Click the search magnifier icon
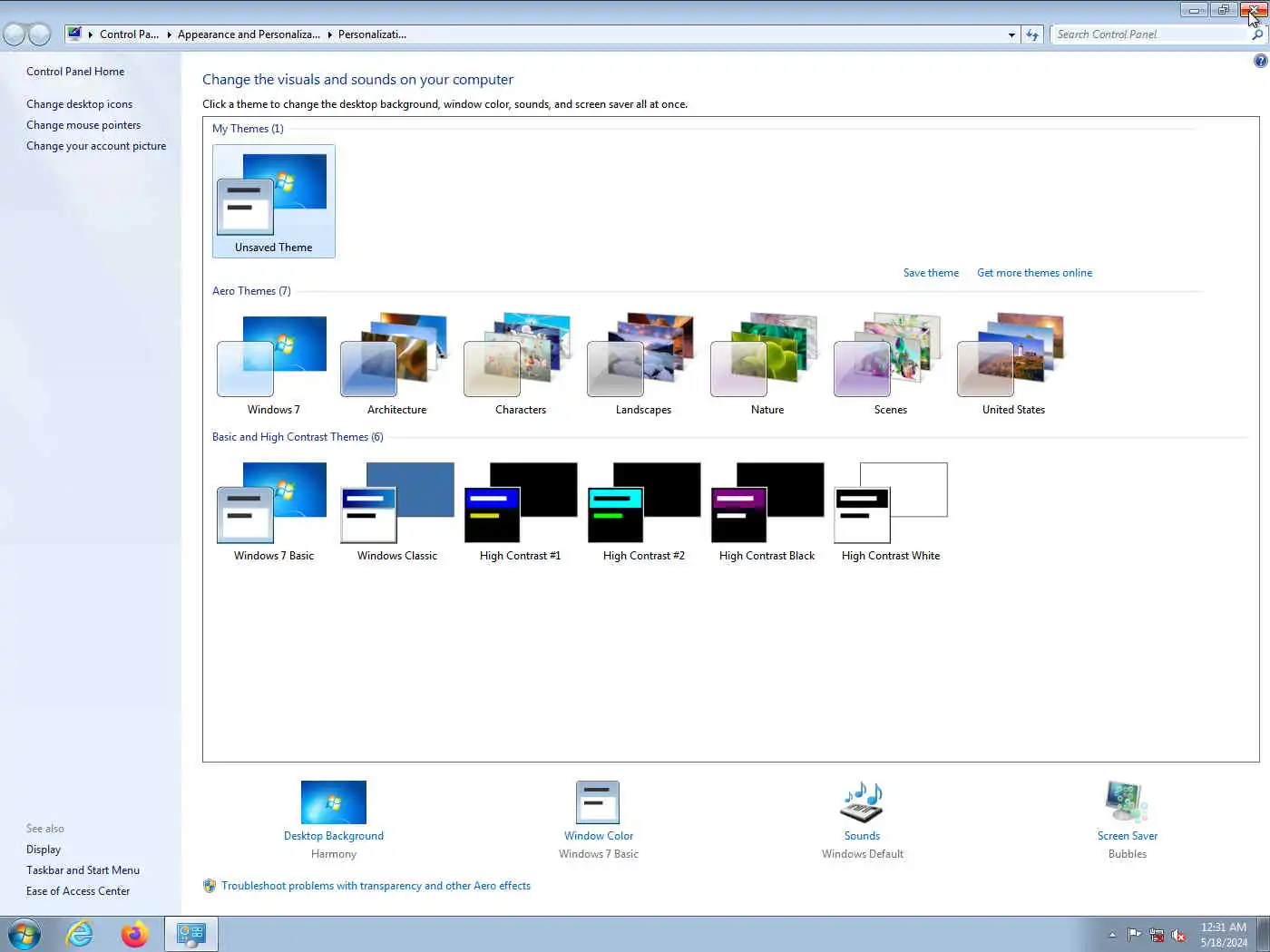The image size is (1270, 952). pyautogui.click(x=1257, y=34)
